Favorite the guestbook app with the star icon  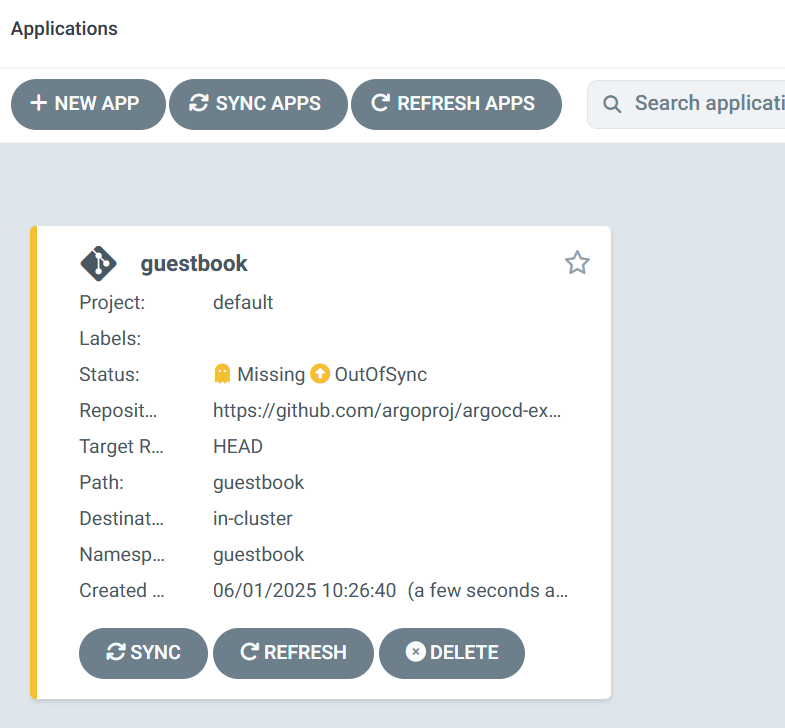pyautogui.click(x=577, y=263)
